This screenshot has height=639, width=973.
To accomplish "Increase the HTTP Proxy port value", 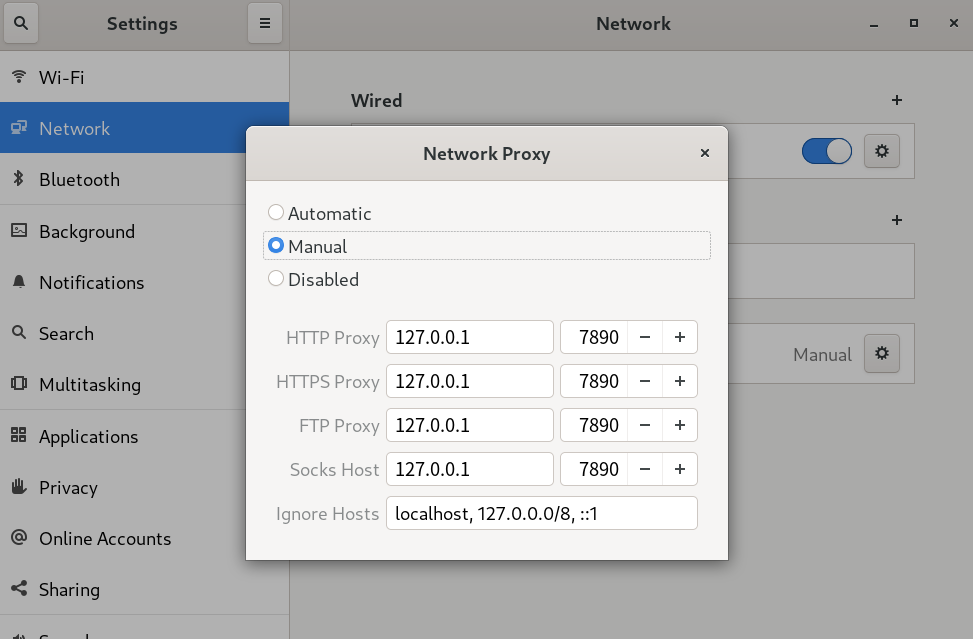I will coord(679,338).
